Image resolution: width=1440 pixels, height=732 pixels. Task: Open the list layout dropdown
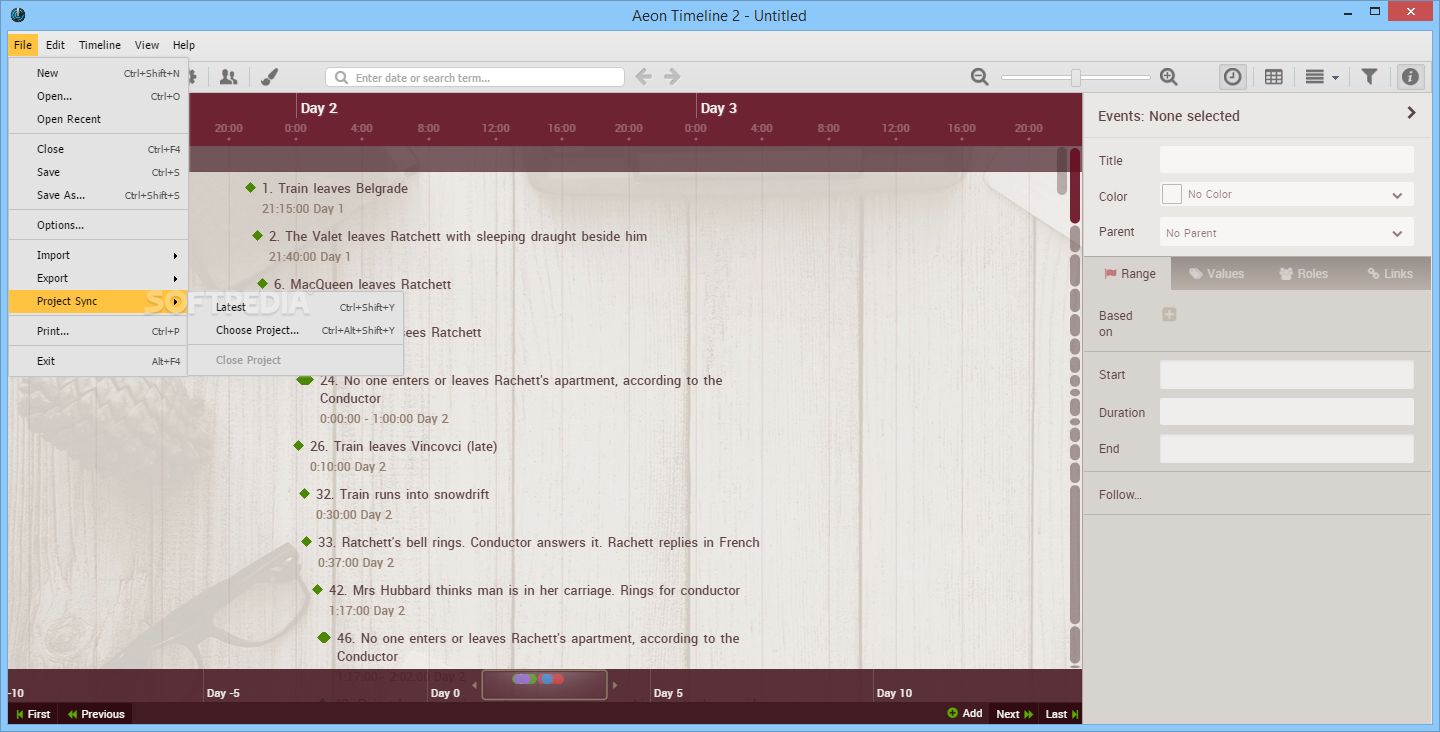[x=1321, y=77]
